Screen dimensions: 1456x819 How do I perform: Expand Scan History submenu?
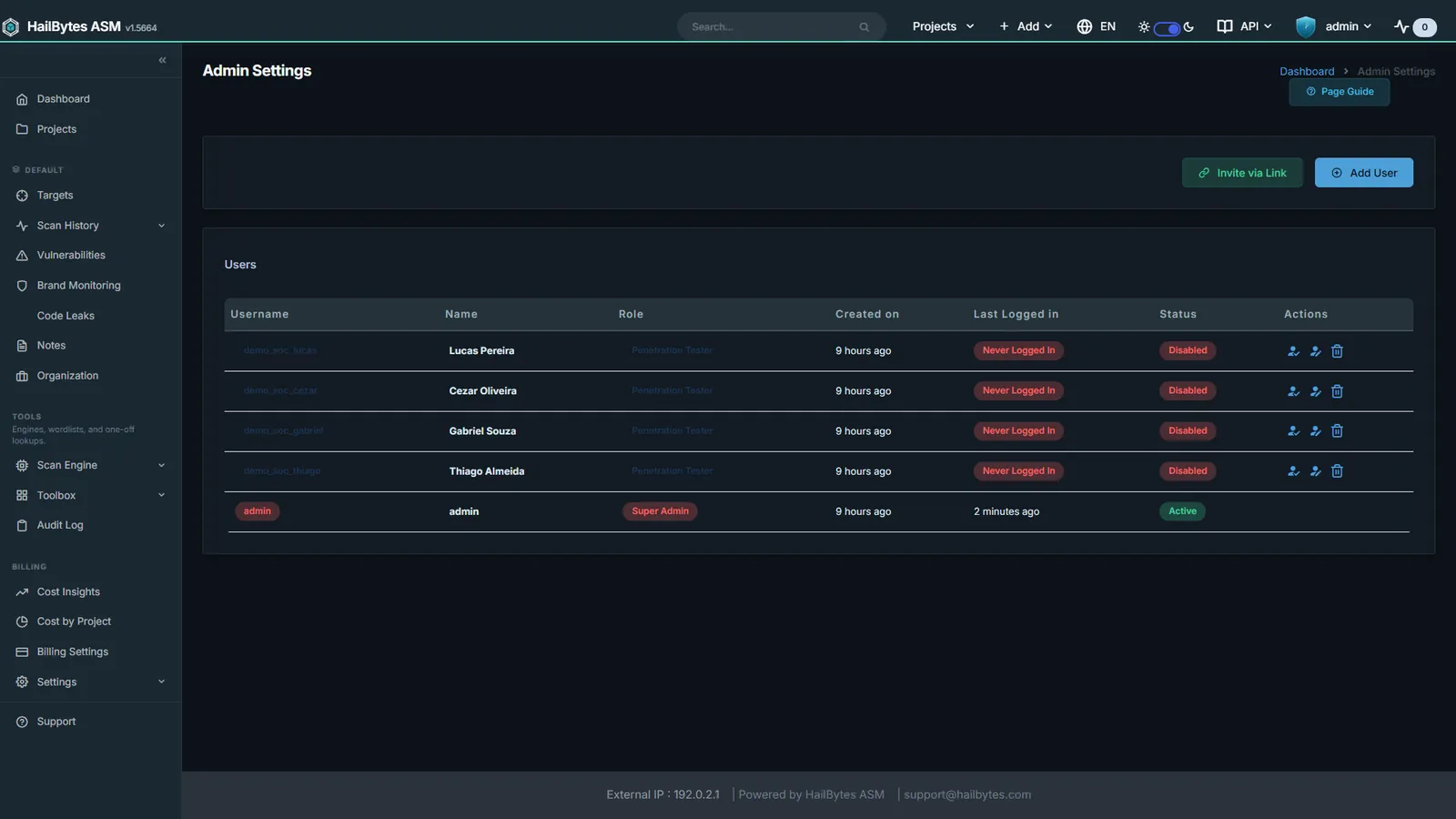click(x=90, y=226)
